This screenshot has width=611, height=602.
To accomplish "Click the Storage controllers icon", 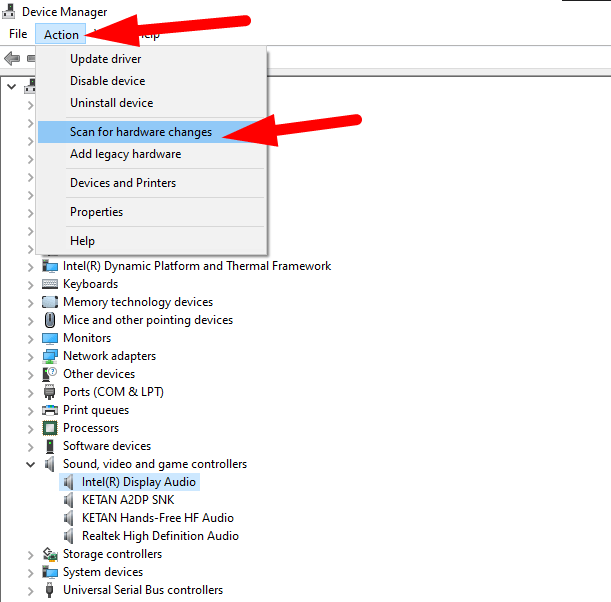I will tap(50, 554).
